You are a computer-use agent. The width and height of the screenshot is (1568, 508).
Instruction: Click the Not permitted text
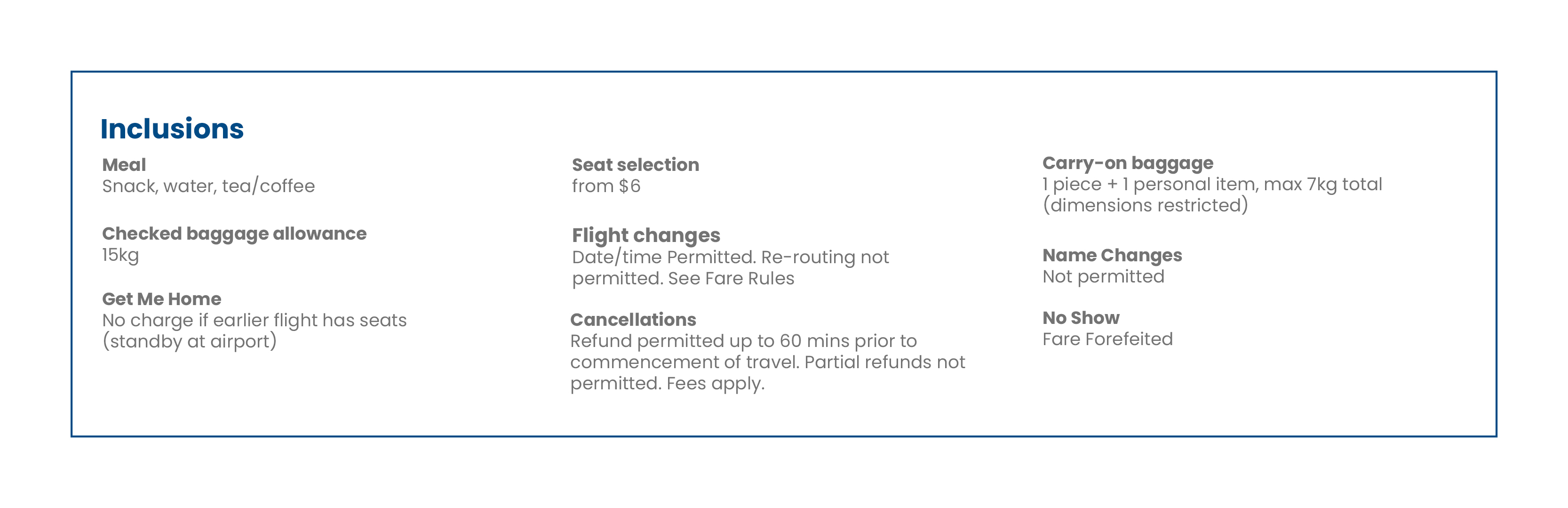pyautogui.click(x=1103, y=276)
